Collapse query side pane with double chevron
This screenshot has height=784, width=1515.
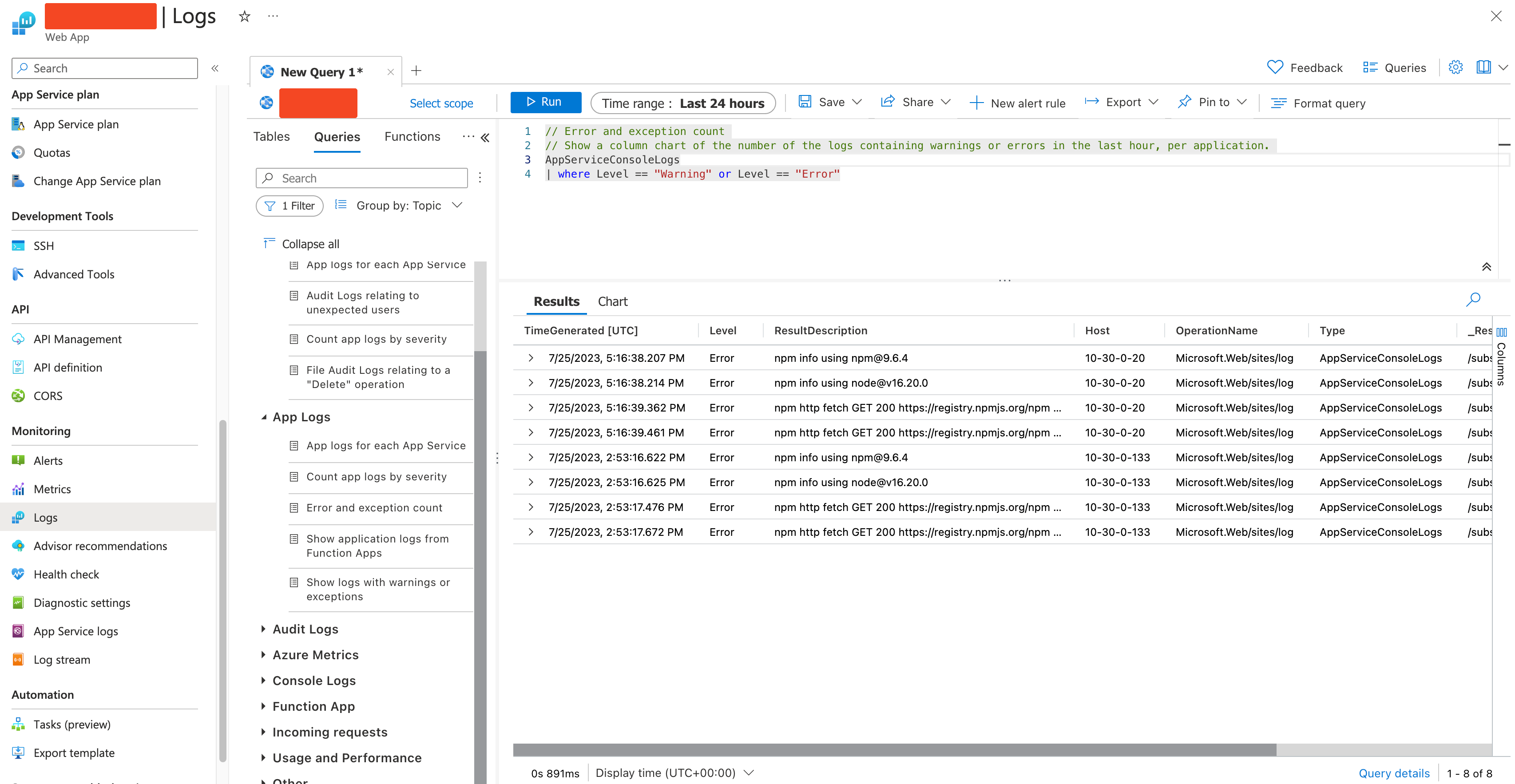click(485, 138)
